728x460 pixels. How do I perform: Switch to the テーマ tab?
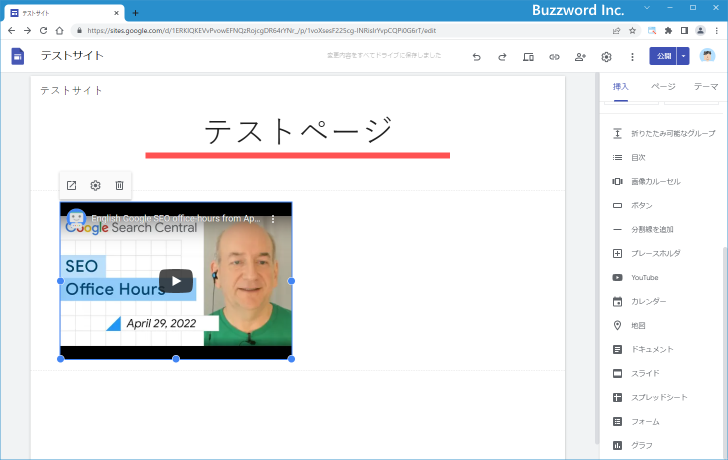(x=706, y=87)
